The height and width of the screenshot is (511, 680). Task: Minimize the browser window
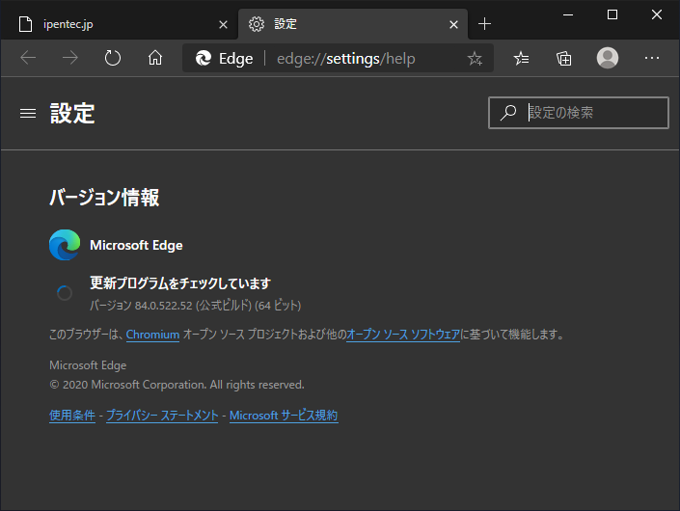coord(568,15)
